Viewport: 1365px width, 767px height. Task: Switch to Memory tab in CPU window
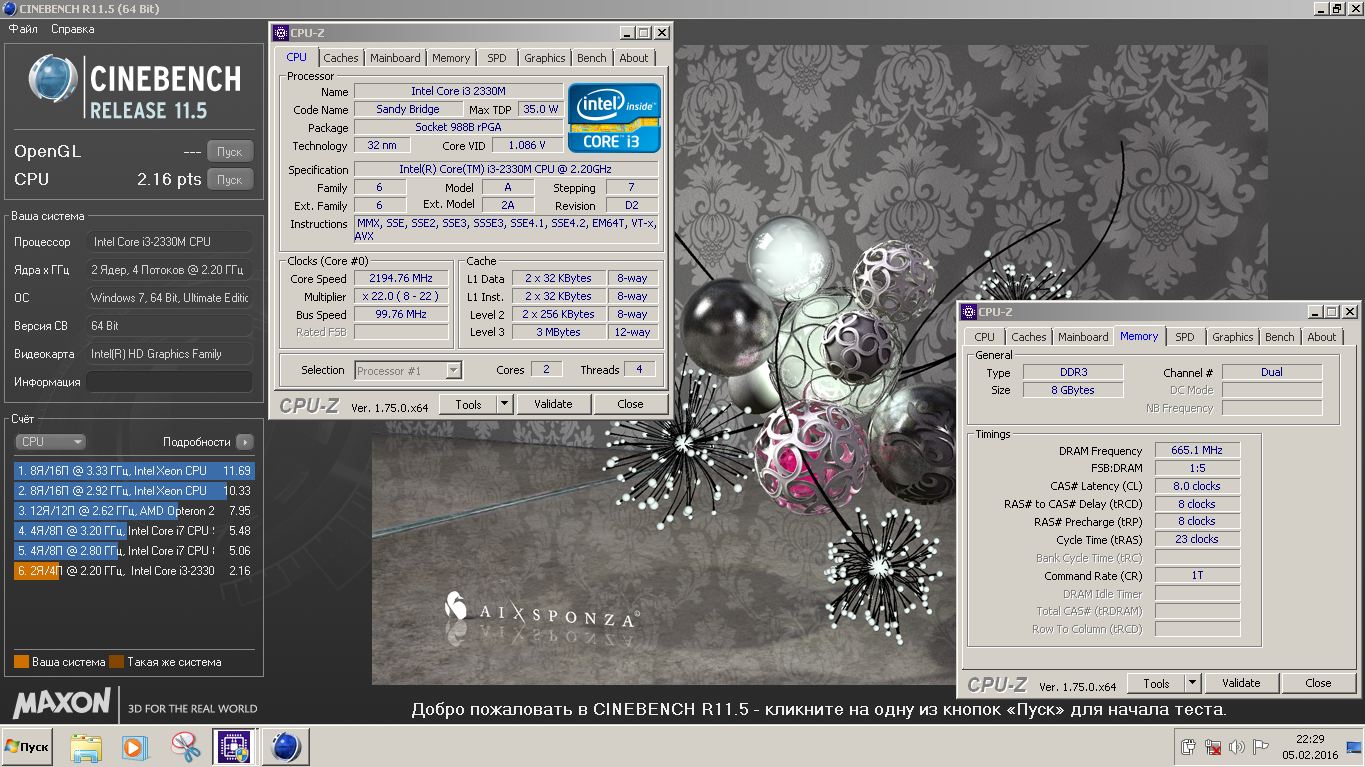click(451, 58)
